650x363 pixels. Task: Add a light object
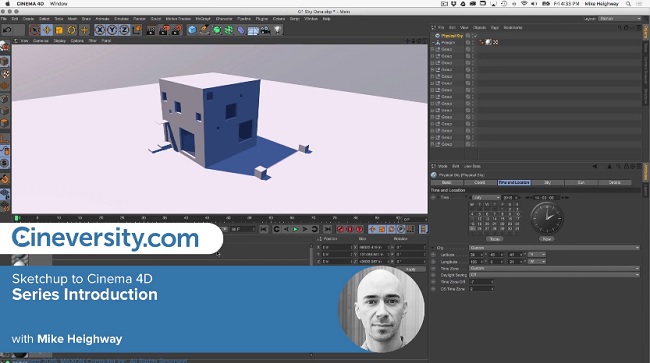pos(277,30)
